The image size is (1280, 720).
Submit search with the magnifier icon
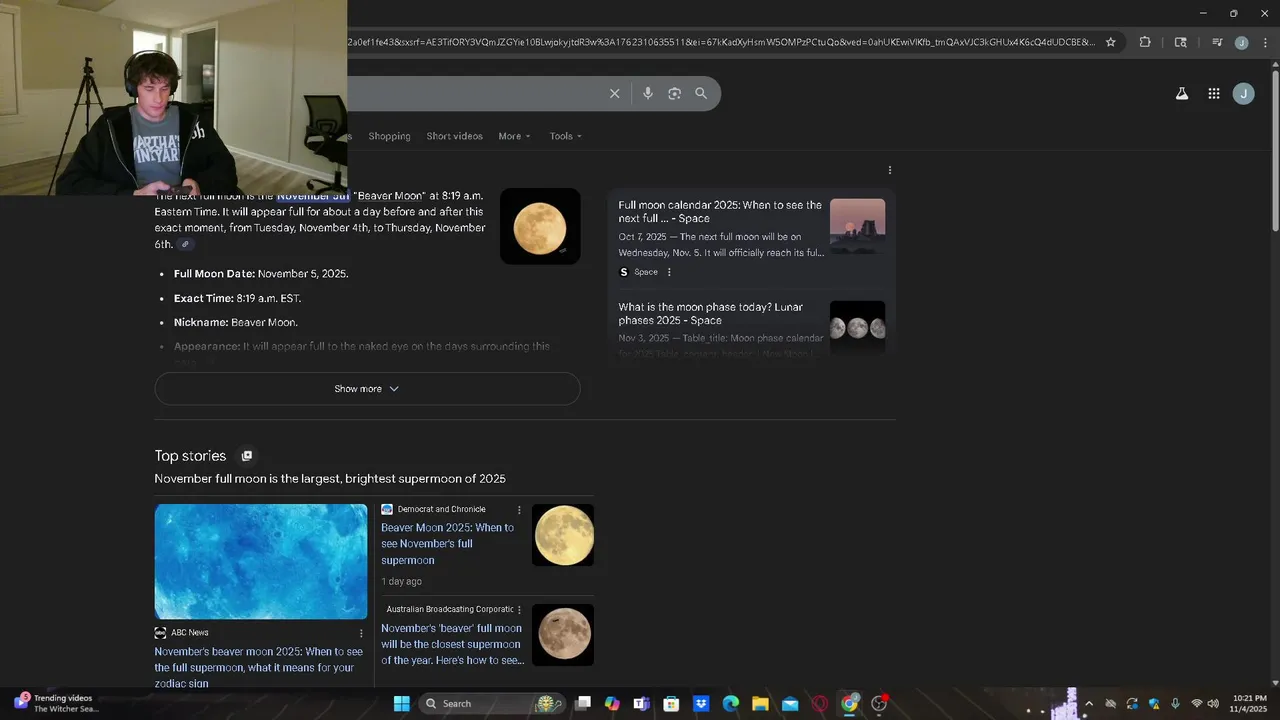(701, 93)
